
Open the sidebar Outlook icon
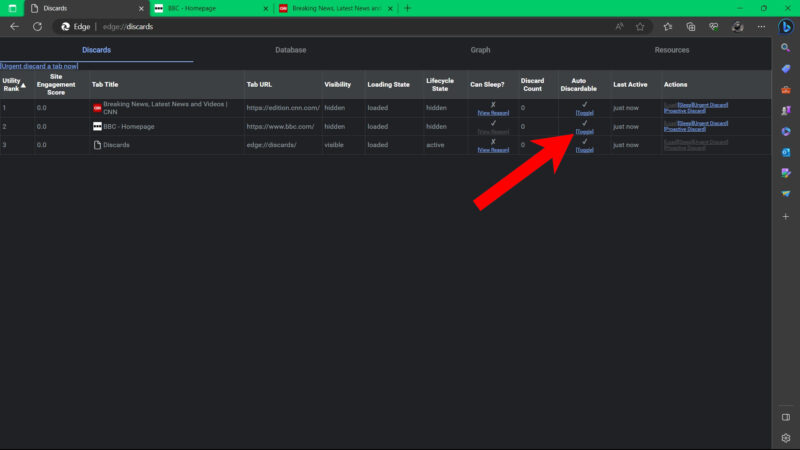(x=786, y=152)
